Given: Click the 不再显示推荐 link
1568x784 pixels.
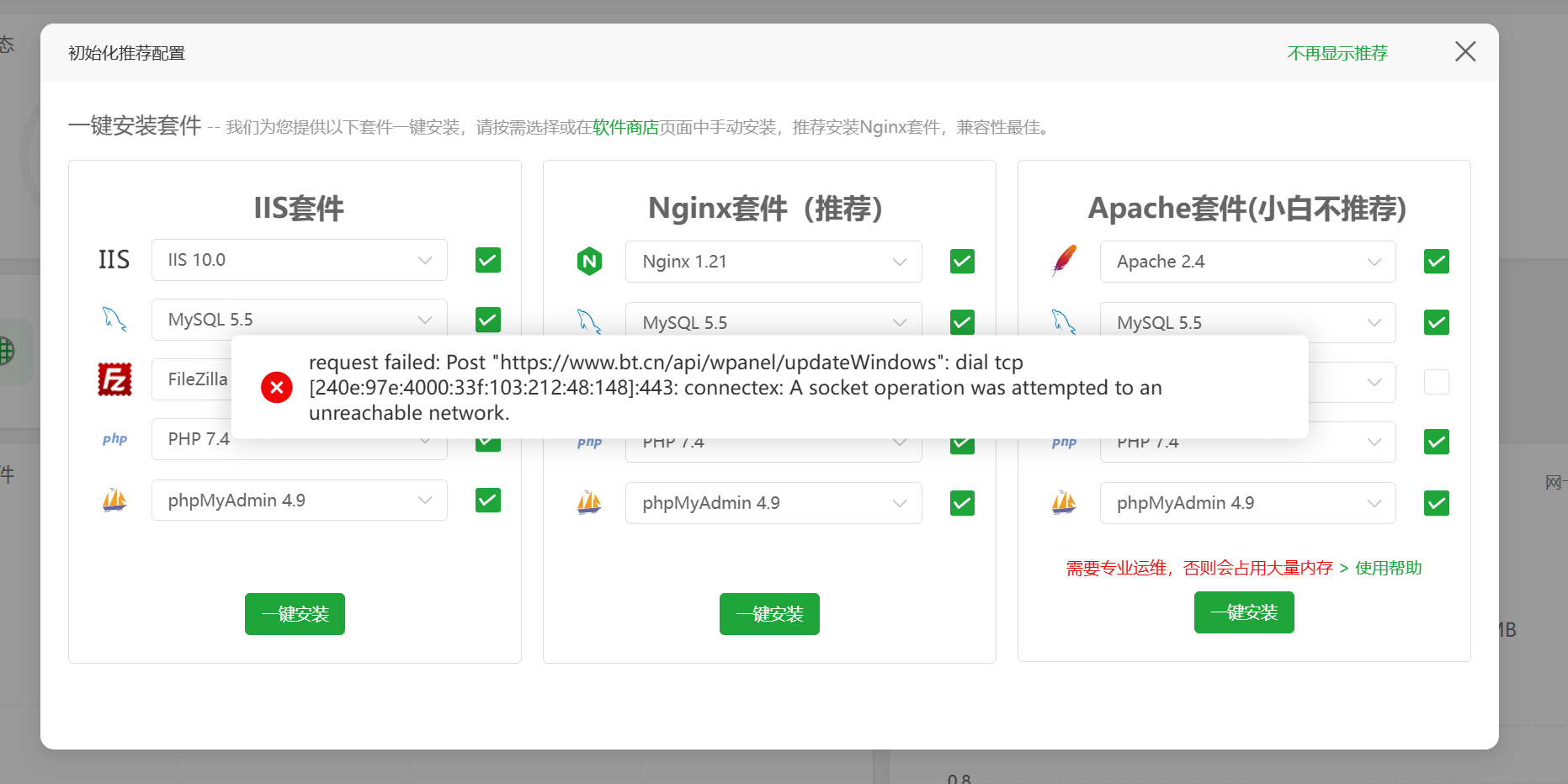Looking at the screenshot, I should click(x=1337, y=53).
